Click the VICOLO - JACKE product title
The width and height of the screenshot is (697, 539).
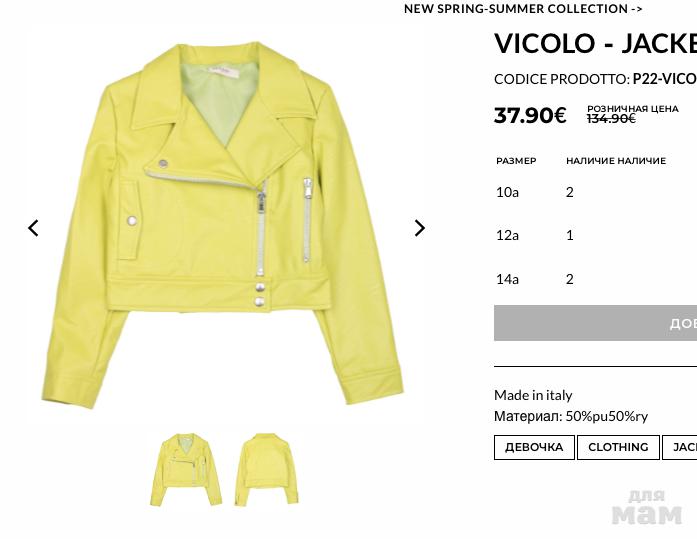click(x=595, y=44)
